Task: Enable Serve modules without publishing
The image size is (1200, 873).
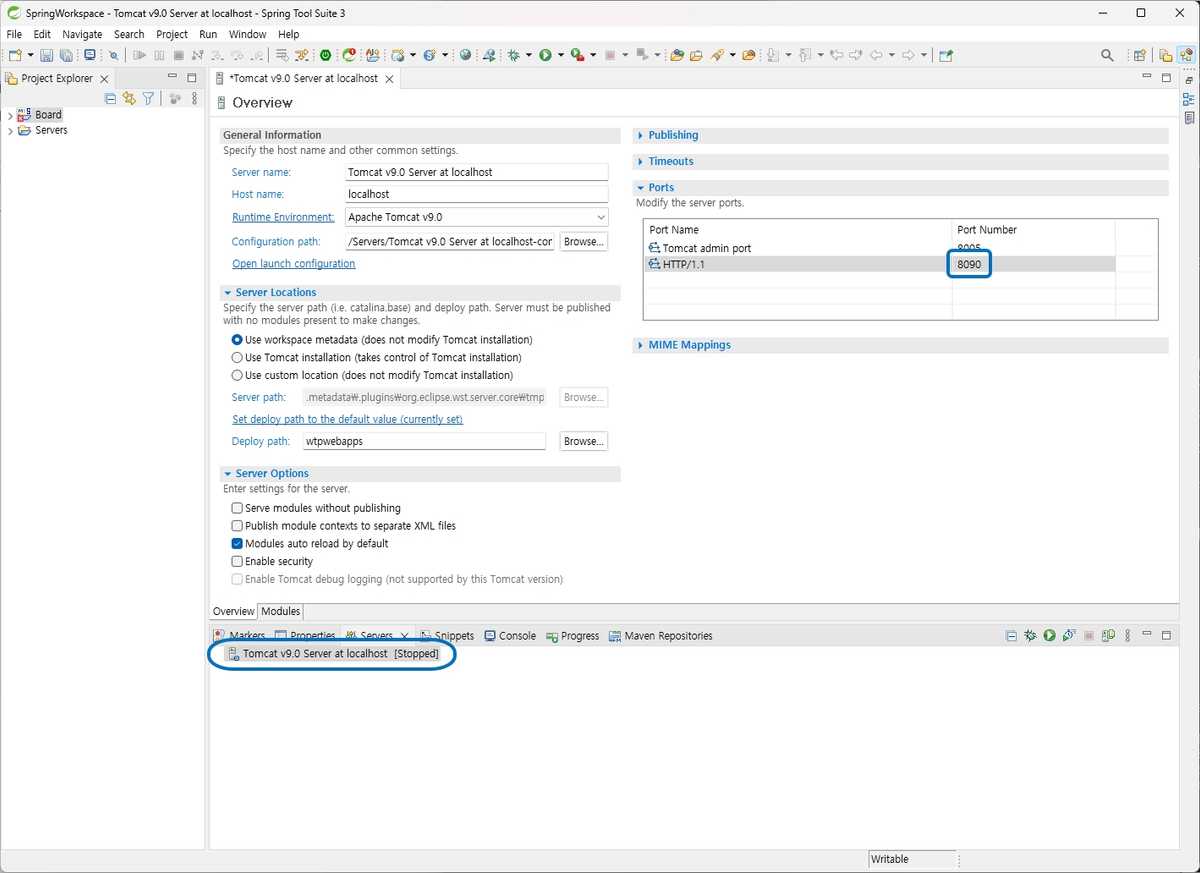Action: (237, 508)
